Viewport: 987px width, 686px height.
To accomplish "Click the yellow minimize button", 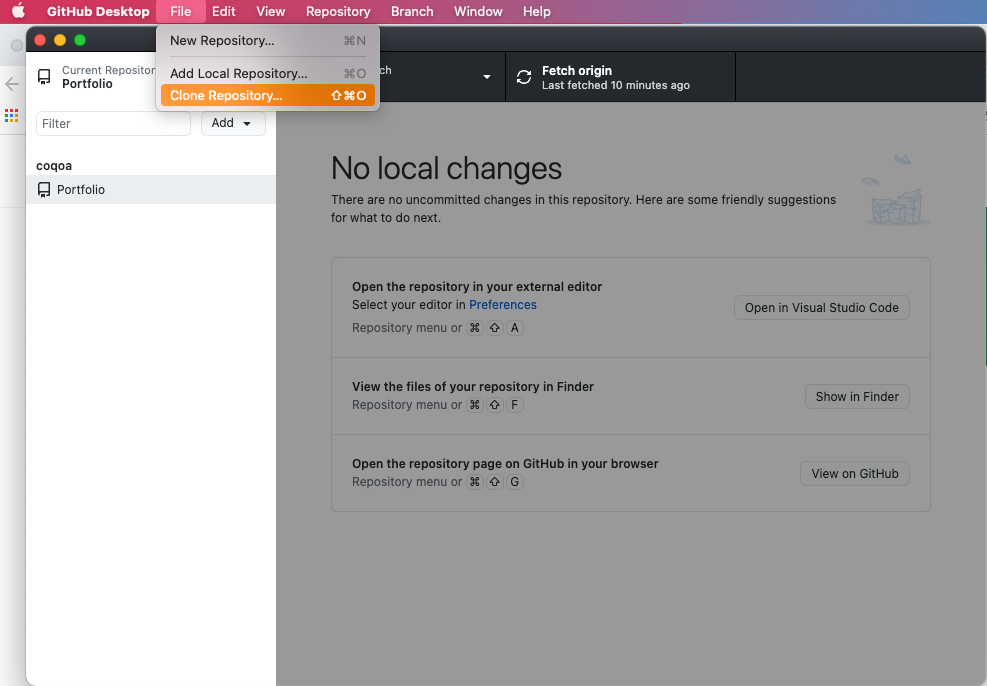I will point(60,40).
